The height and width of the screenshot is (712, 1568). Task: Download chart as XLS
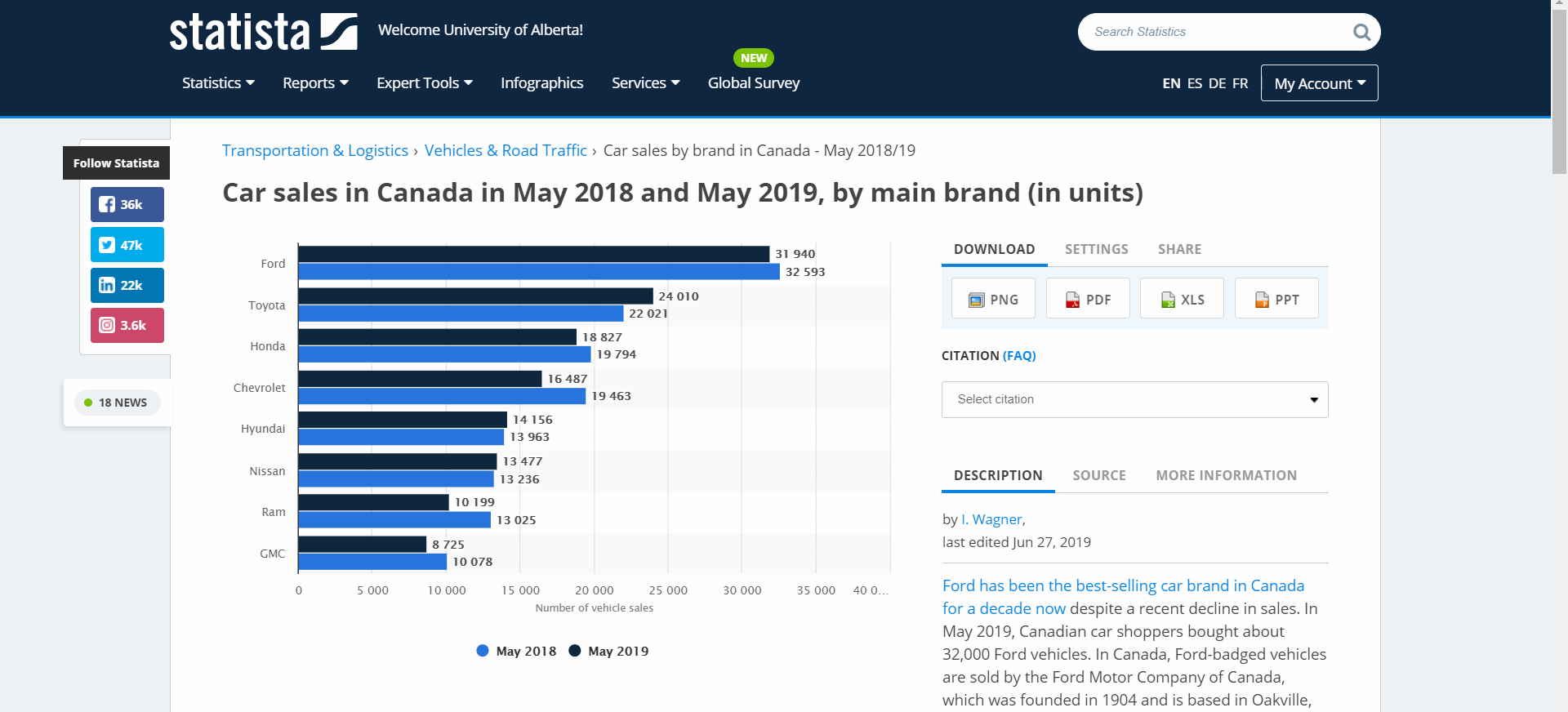(x=1182, y=299)
